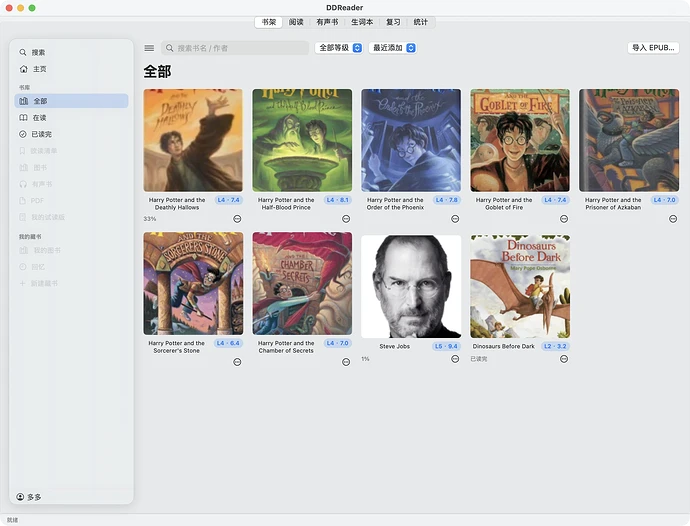This screenshot has height=526, width=690.
Task: Open the 在读 currently reading list
Action: pyautogui.click(x=71, y=118)
